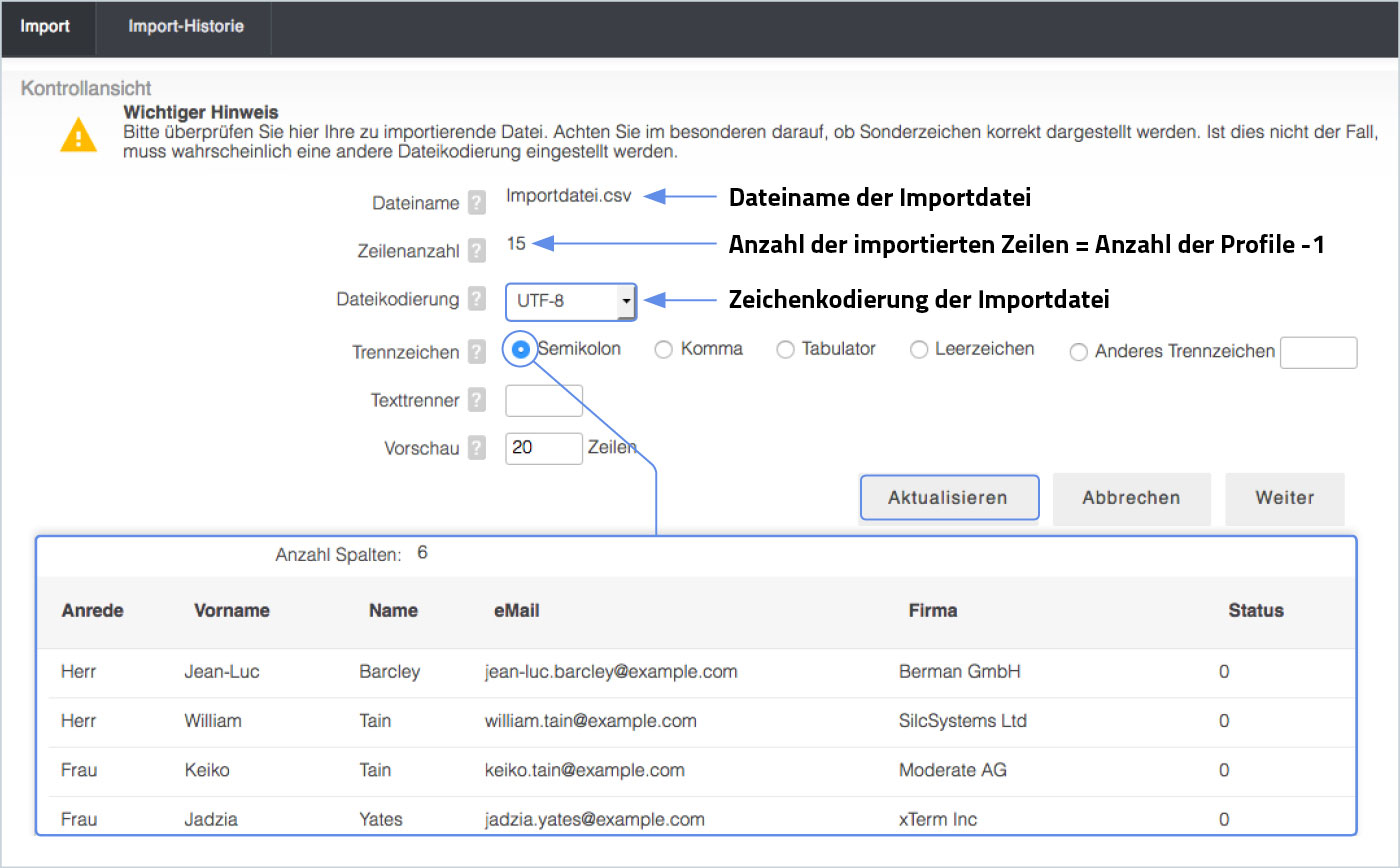Screen dimensions: 1400x868
Task: Click the yellow warning triangle icon
Action: coord(78,135)
